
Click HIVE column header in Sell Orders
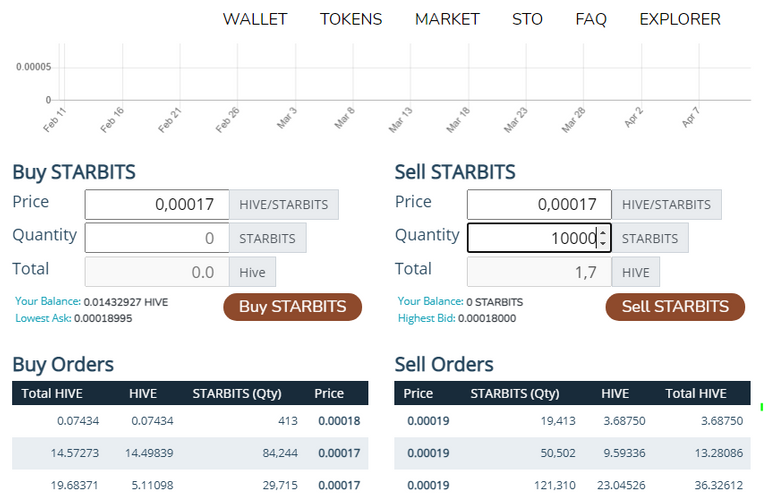[615, 393]
